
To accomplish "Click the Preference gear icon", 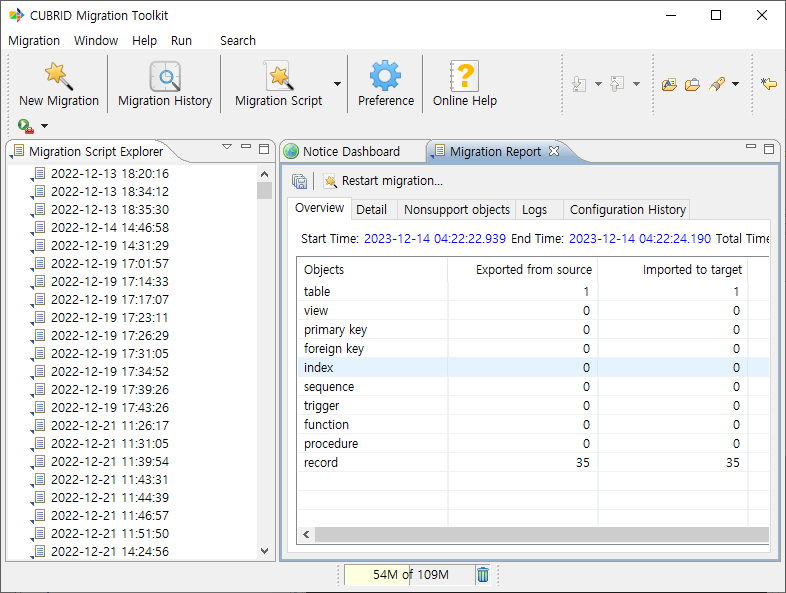I will click(385, 77).
